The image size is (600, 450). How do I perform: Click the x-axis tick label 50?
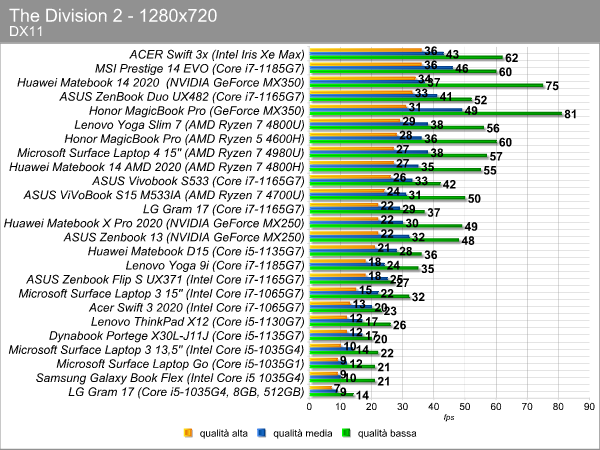click(465, 407)
